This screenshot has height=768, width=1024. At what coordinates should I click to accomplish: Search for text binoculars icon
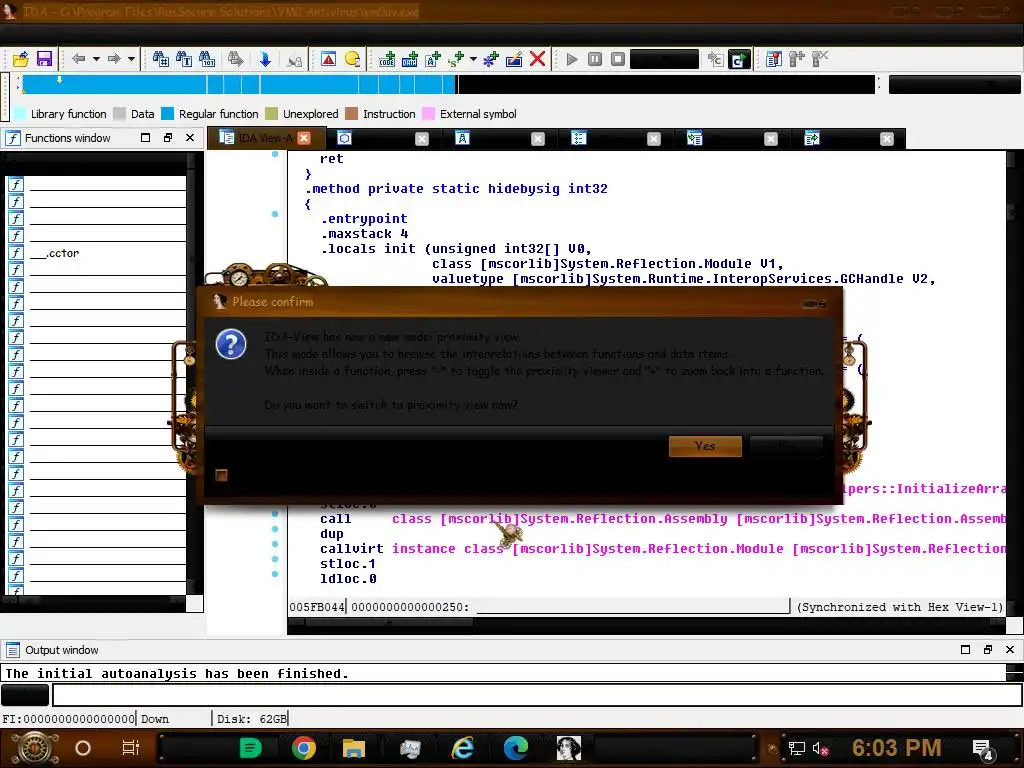click(x=184, y=59)
